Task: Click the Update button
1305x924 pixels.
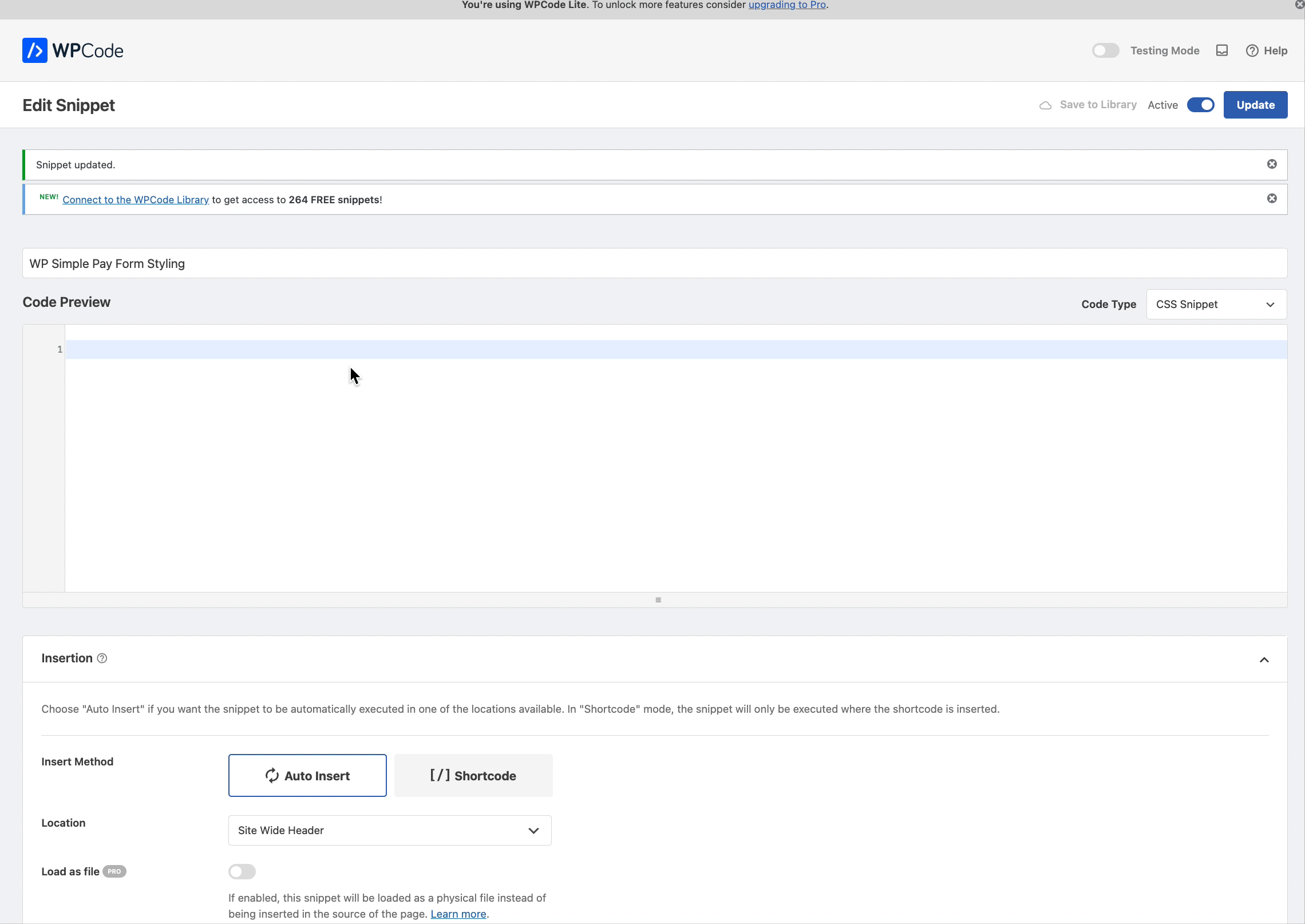Action: (1255, 105)
